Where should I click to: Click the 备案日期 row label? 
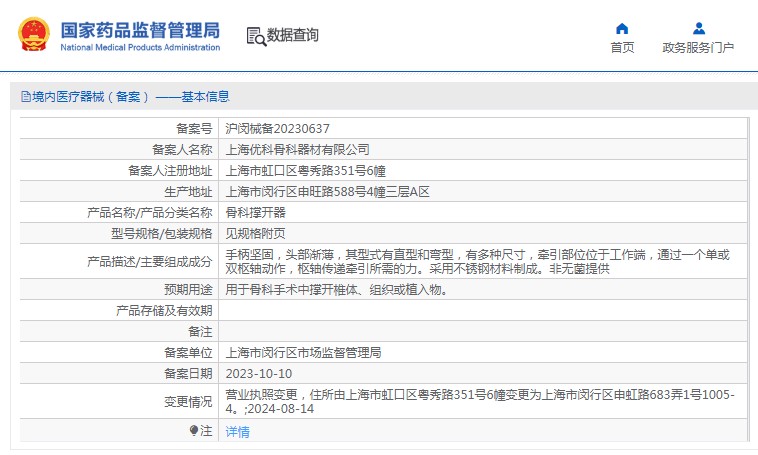click(188, 374)
